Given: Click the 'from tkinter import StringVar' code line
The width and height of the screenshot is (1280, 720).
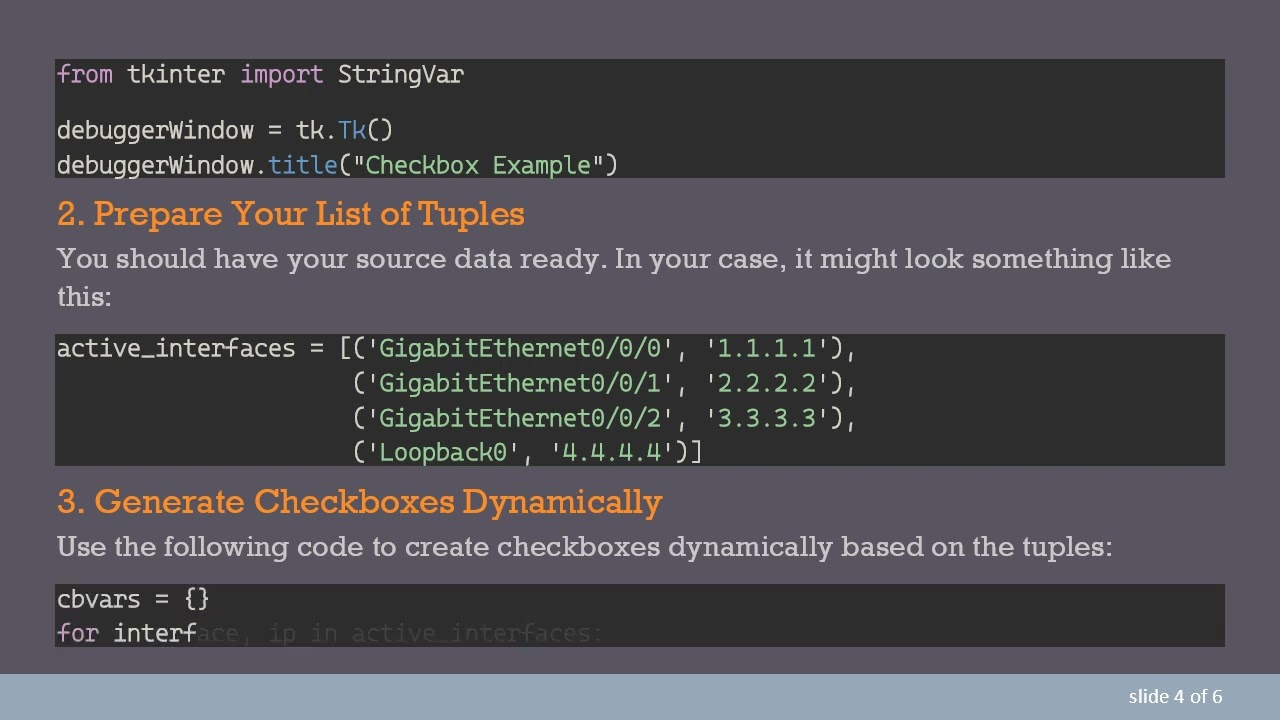Looking at the screenshot, I should (260, 75).
